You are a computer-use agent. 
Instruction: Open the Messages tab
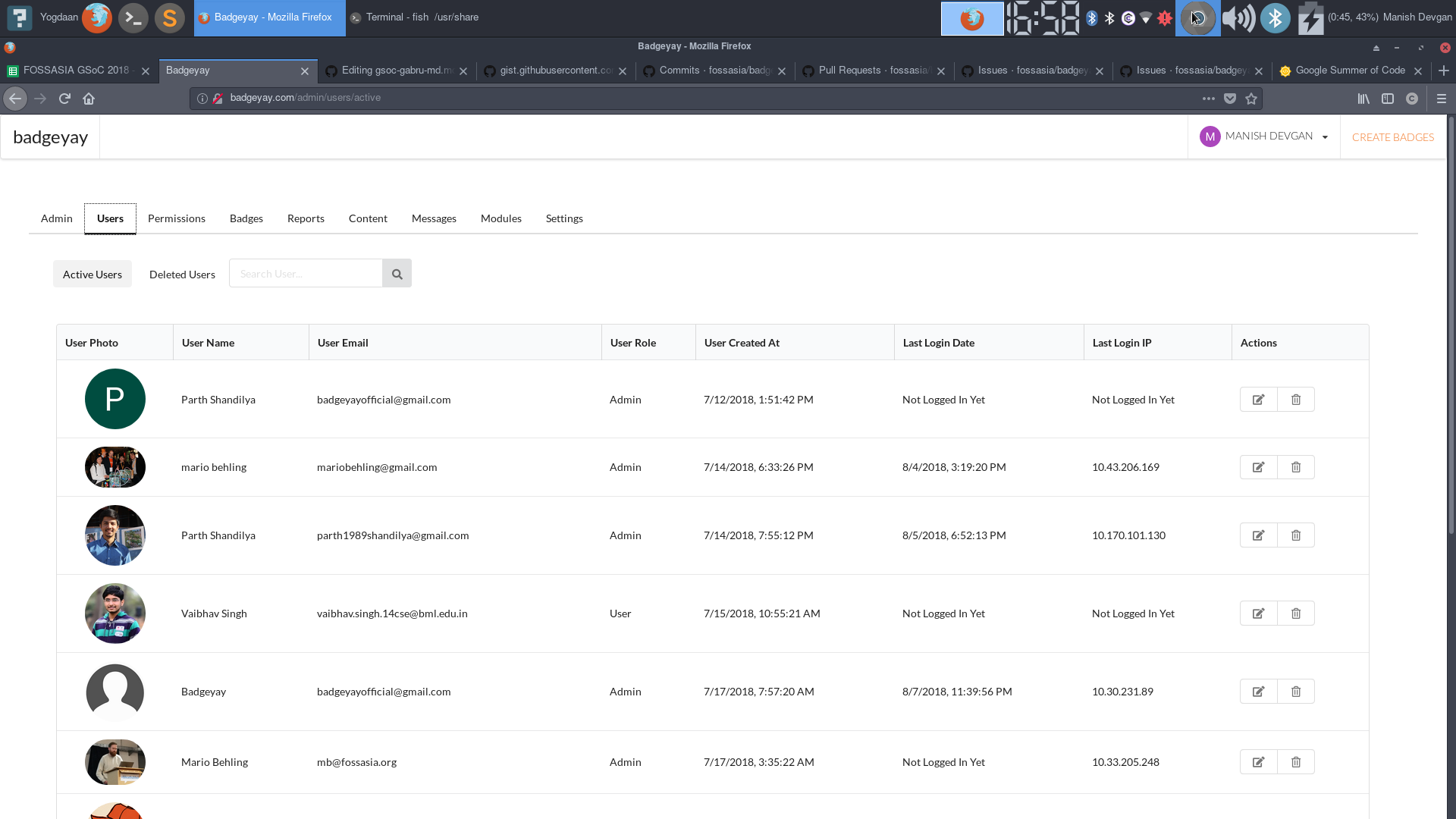[x=434, y=218]
